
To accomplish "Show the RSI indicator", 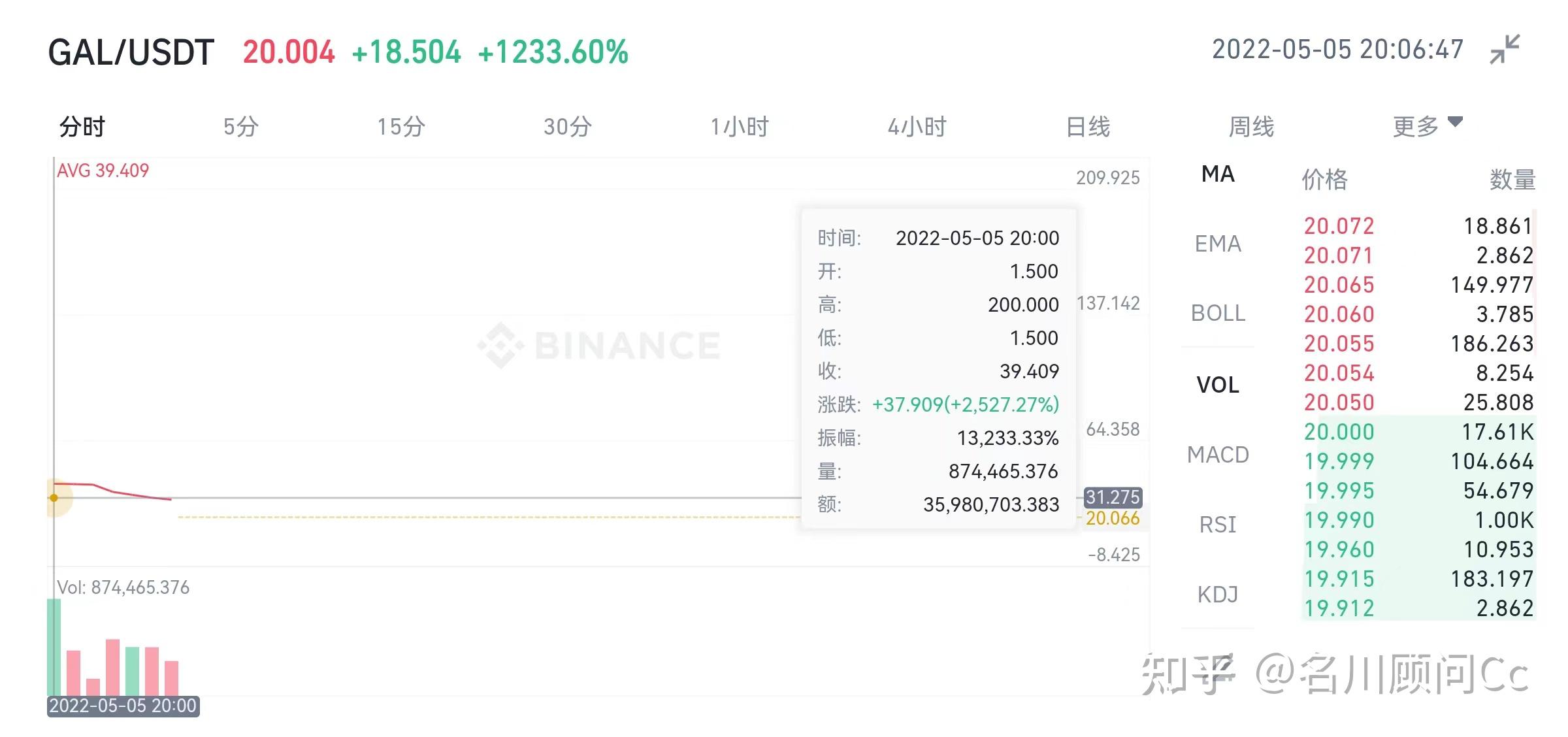I will 1218,525.
